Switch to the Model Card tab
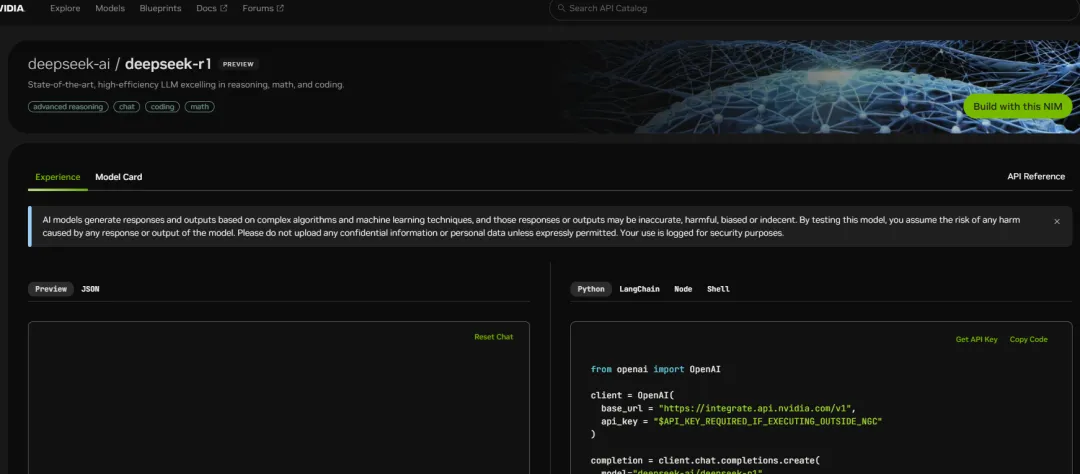Viewport: 1080px width, 474px height. [118, 177]
